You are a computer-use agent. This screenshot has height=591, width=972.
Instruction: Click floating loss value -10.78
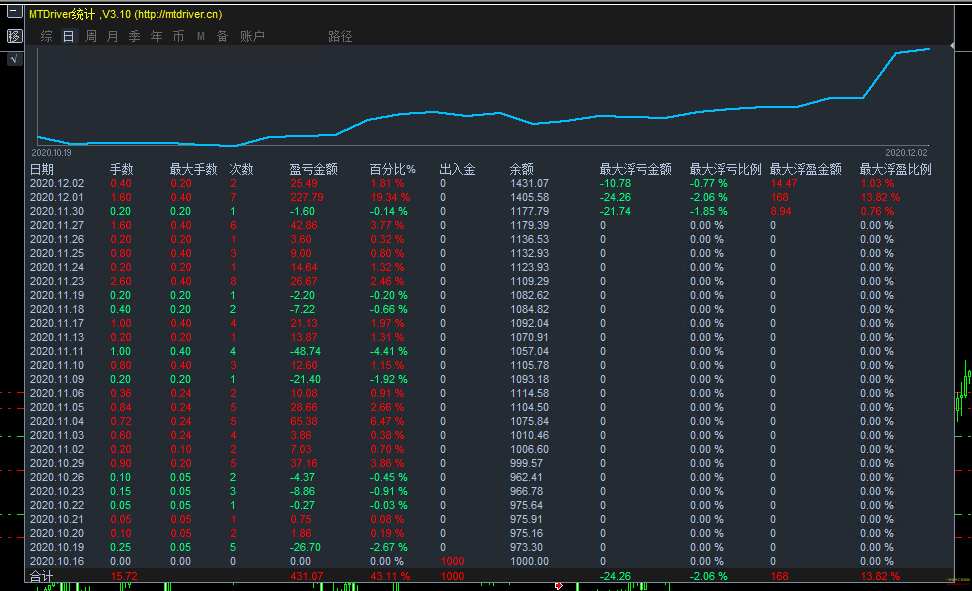pos(615,184)
